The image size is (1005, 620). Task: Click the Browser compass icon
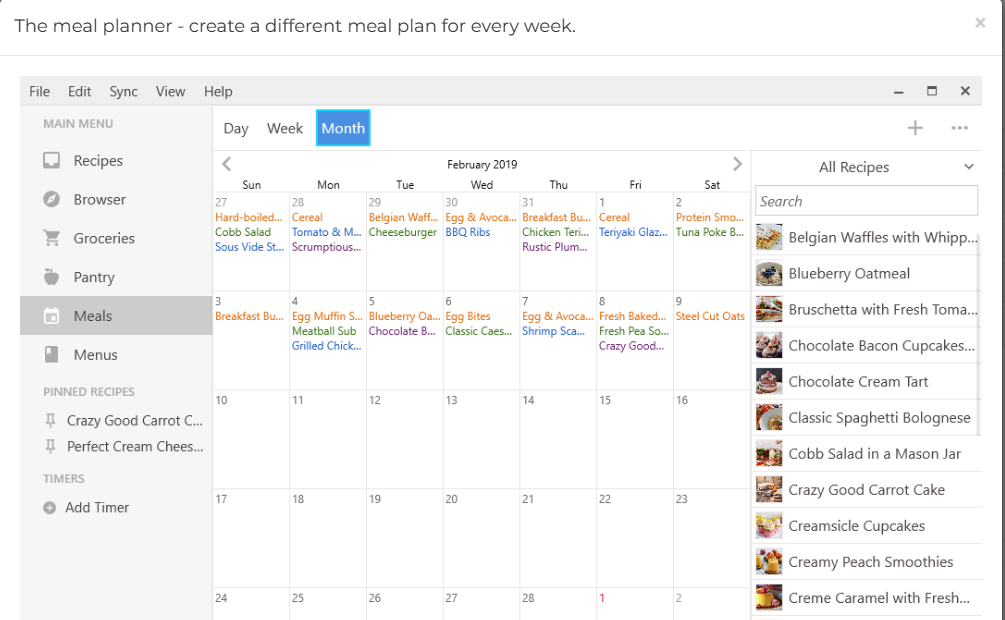coord(51,200)
